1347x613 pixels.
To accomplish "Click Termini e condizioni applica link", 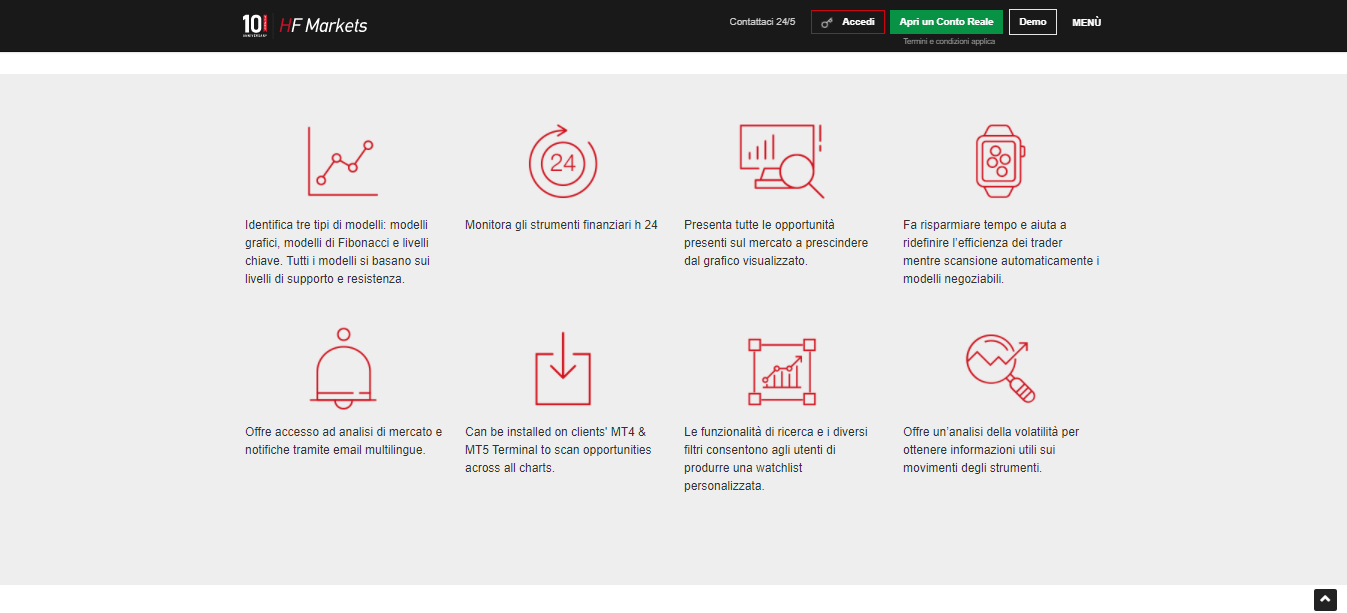I will point(949,41).
